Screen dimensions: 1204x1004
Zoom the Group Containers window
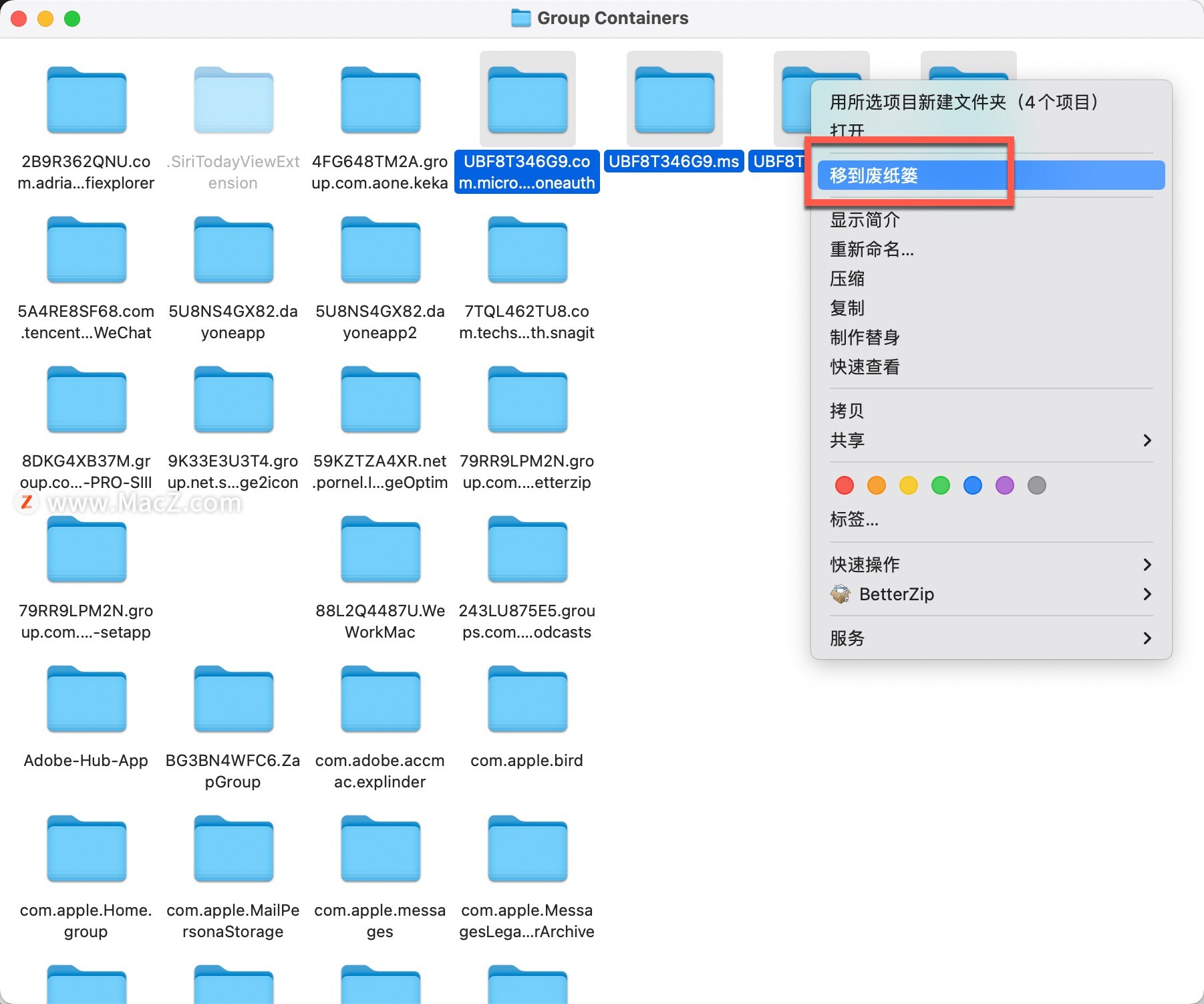72,19
